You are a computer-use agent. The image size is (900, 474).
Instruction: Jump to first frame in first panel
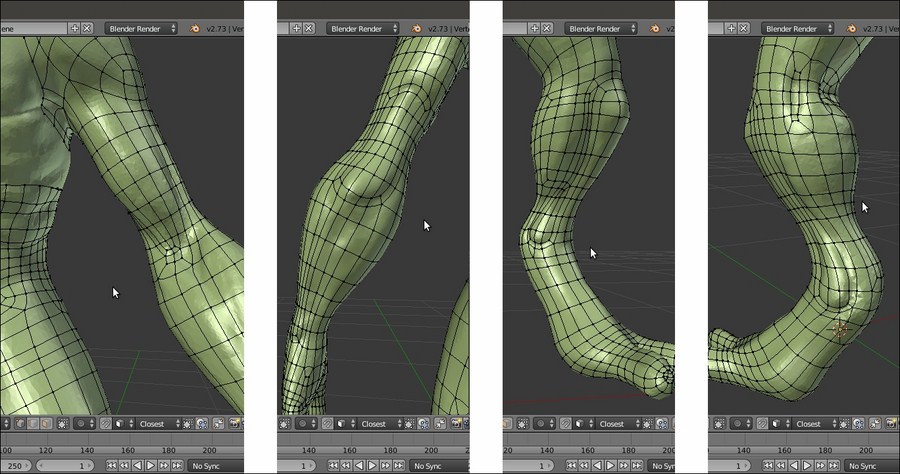pos(111,466)
